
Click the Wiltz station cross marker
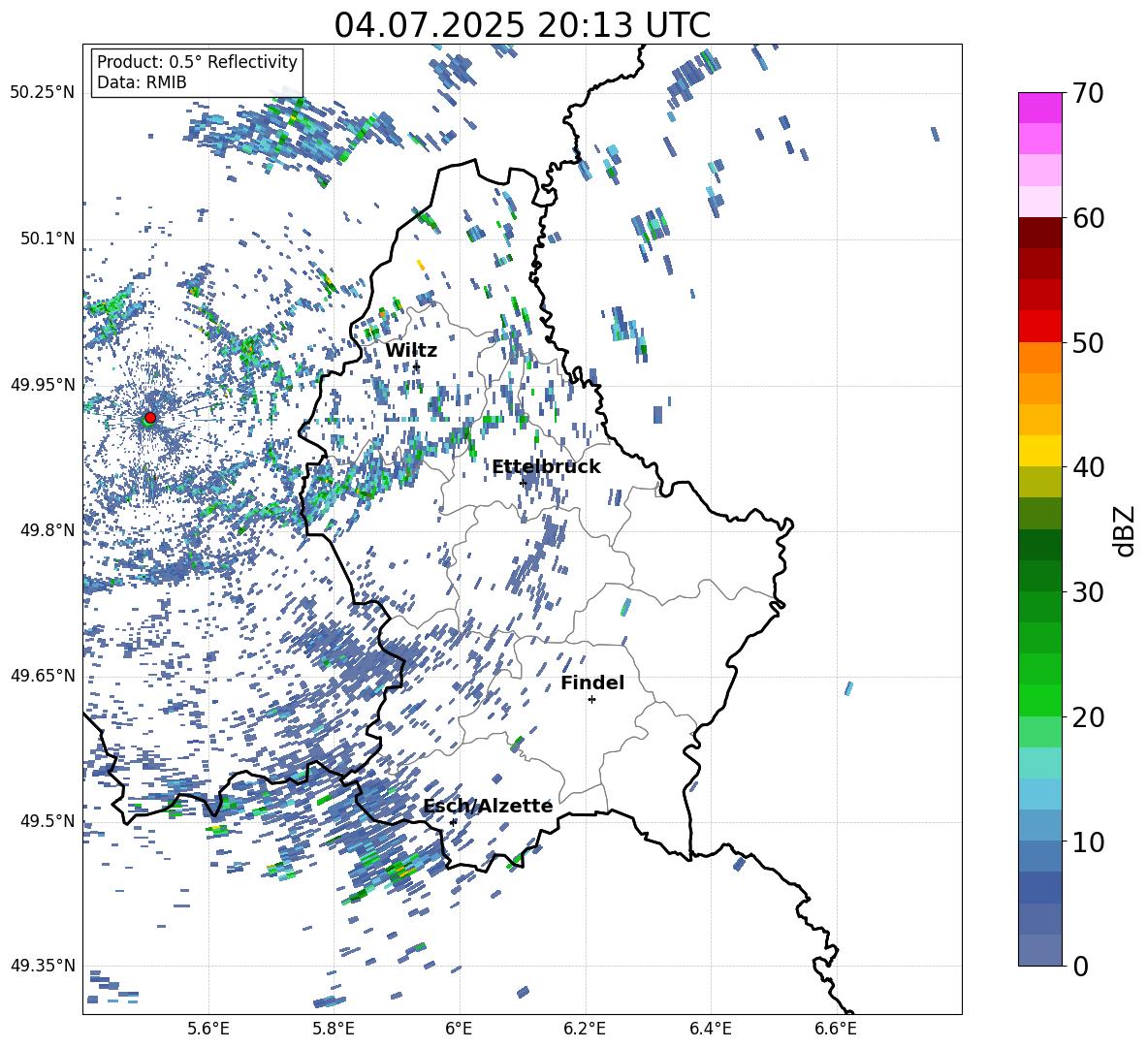pos(417,366)
